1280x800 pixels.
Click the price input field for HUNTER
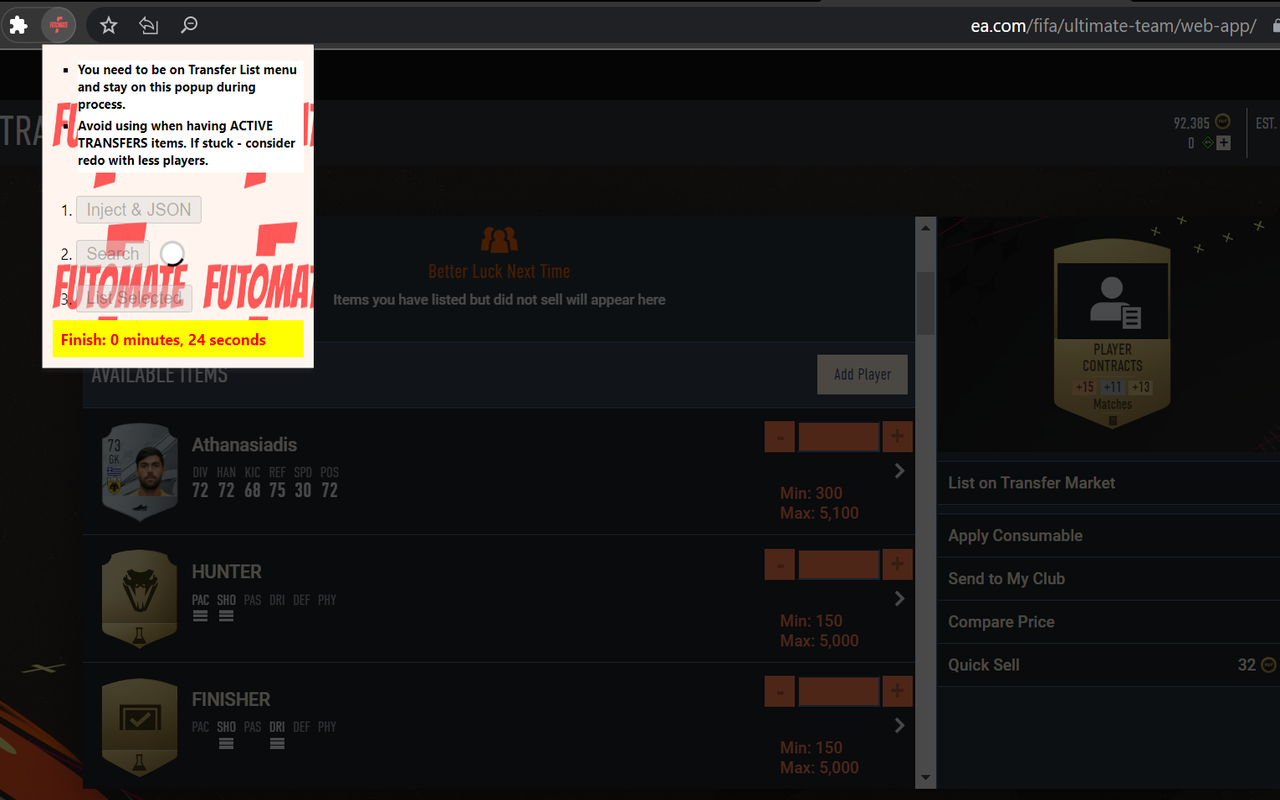pyautogui.click(x=839, y=565)
